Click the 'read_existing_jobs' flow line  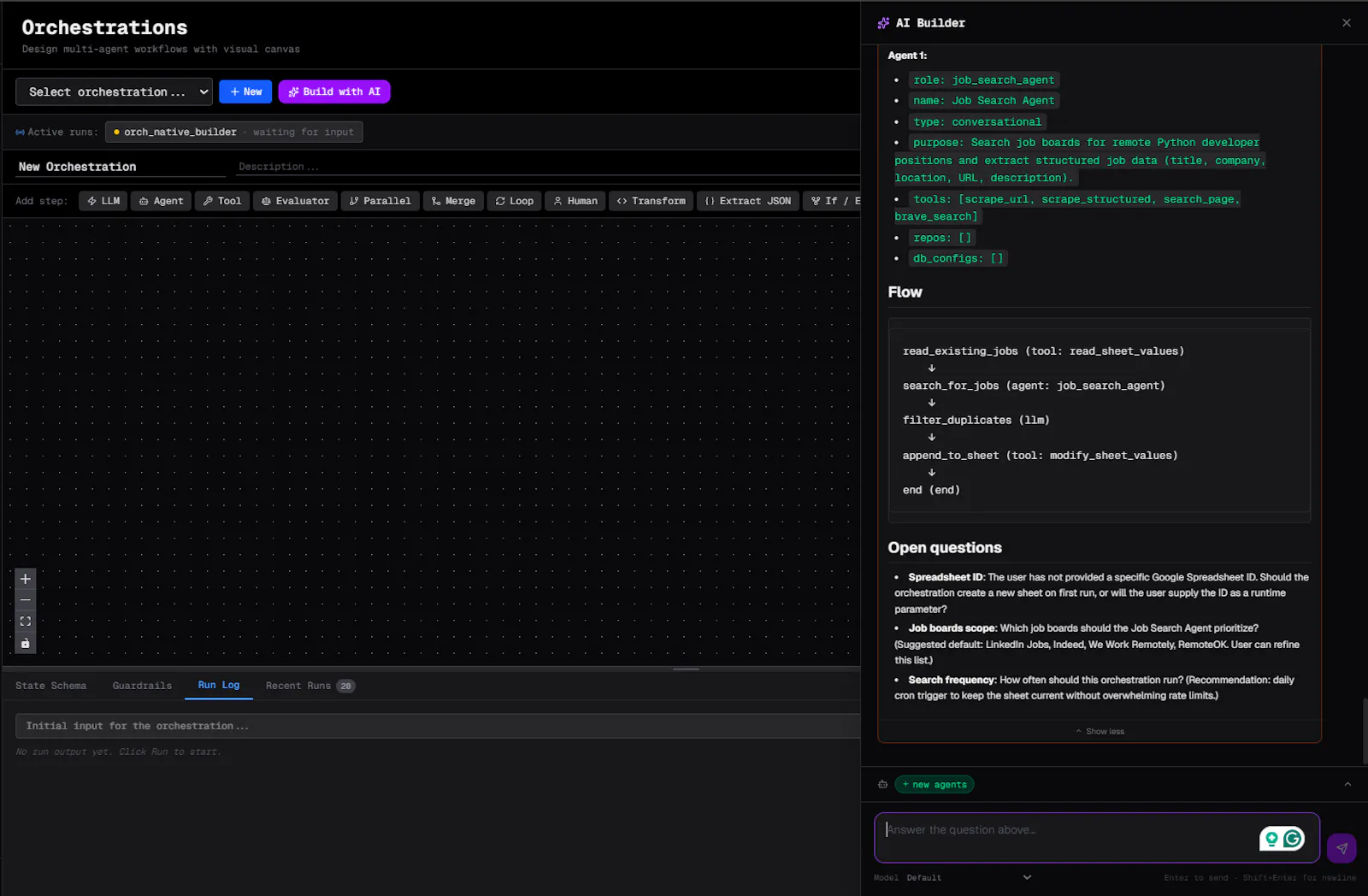click(x=1043, y=351)
